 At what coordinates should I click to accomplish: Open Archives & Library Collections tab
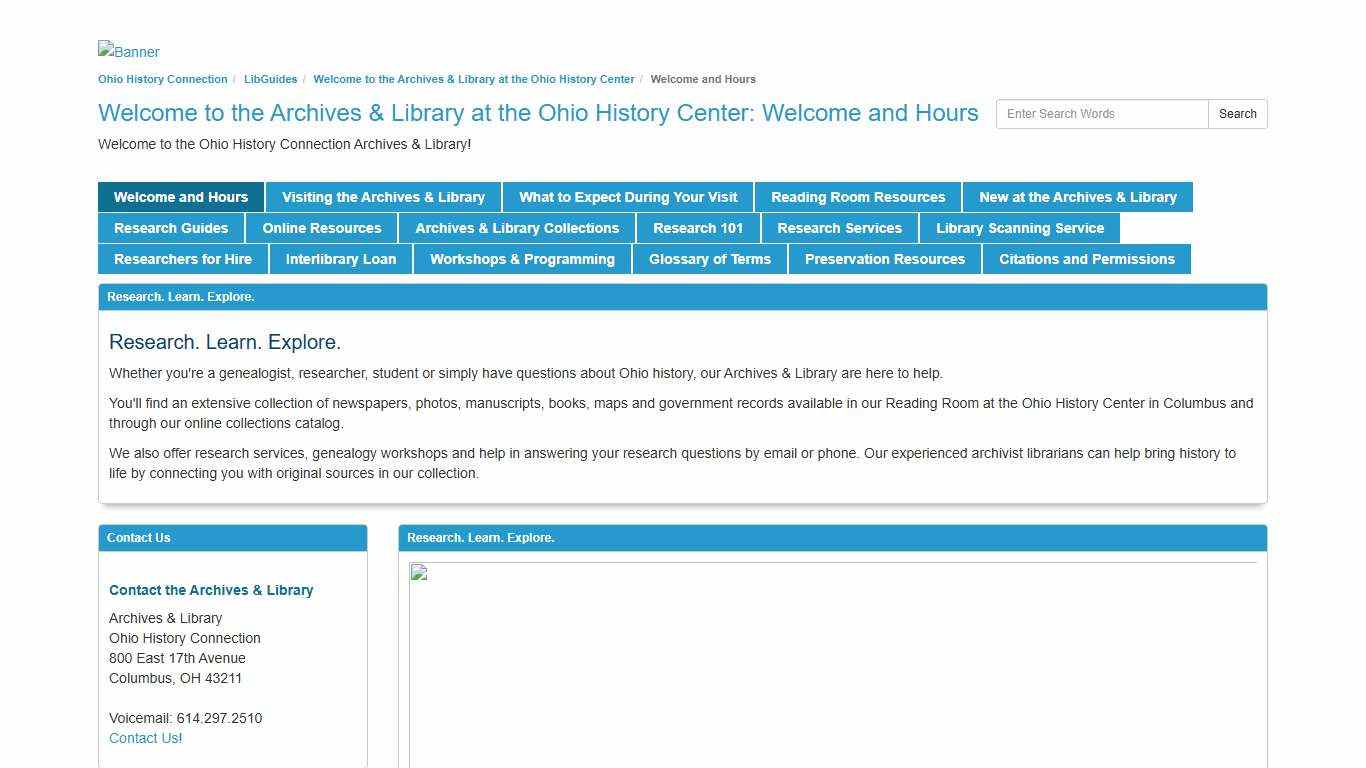pyautogui.click(x=517, y=228)
